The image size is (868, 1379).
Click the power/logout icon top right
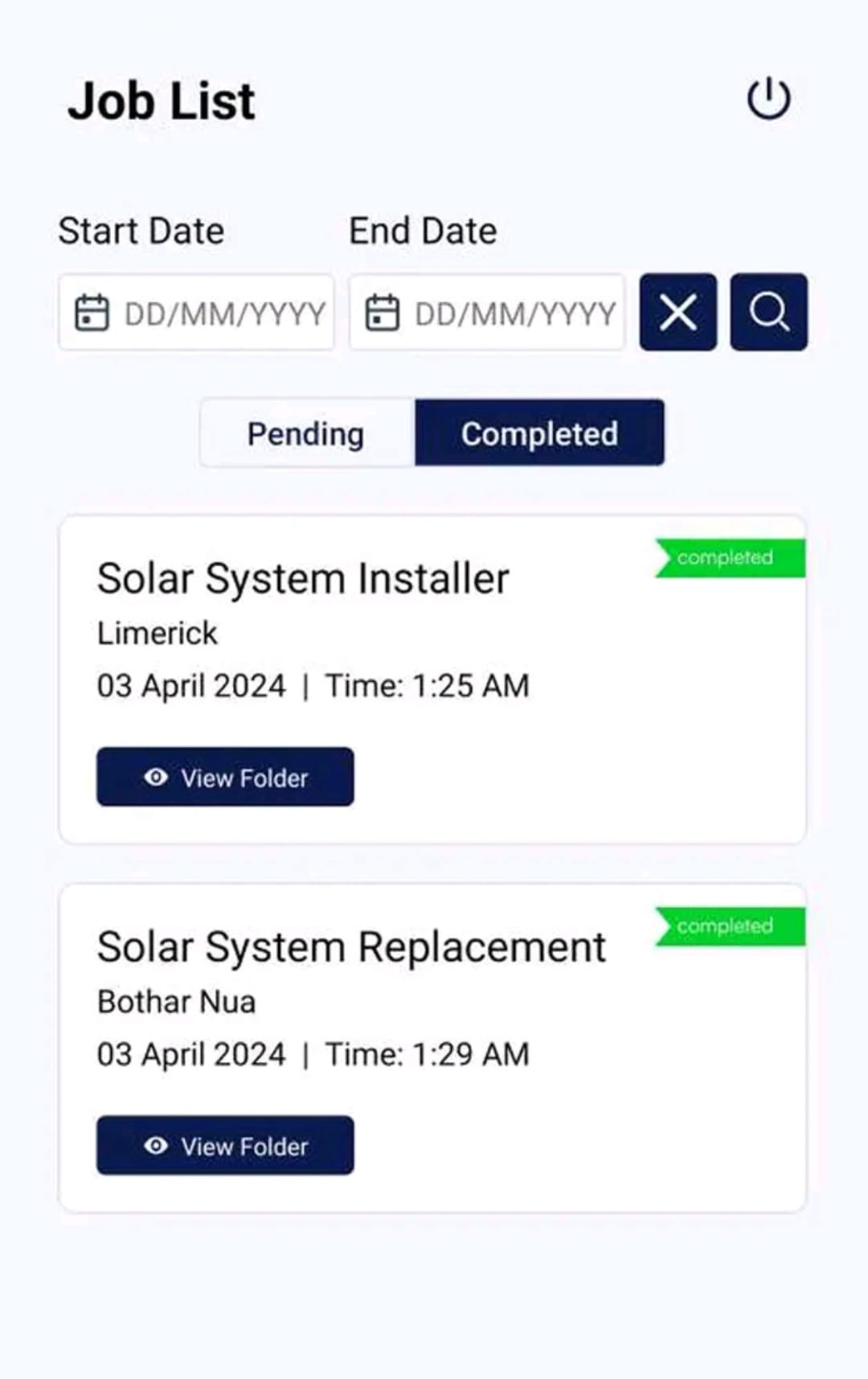pos(769,98)
